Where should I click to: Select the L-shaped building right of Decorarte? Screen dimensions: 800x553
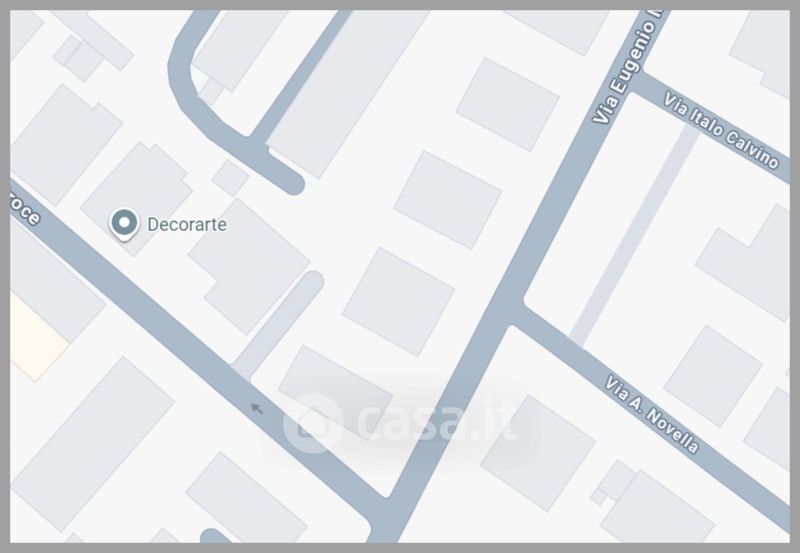click(249, 266)
